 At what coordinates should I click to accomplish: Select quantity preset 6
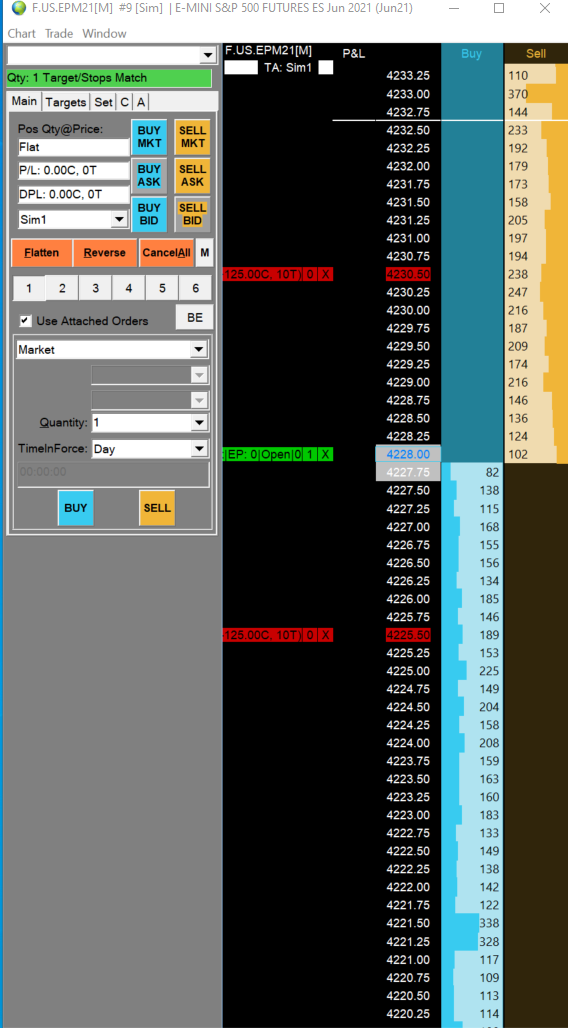coord(195,288)
